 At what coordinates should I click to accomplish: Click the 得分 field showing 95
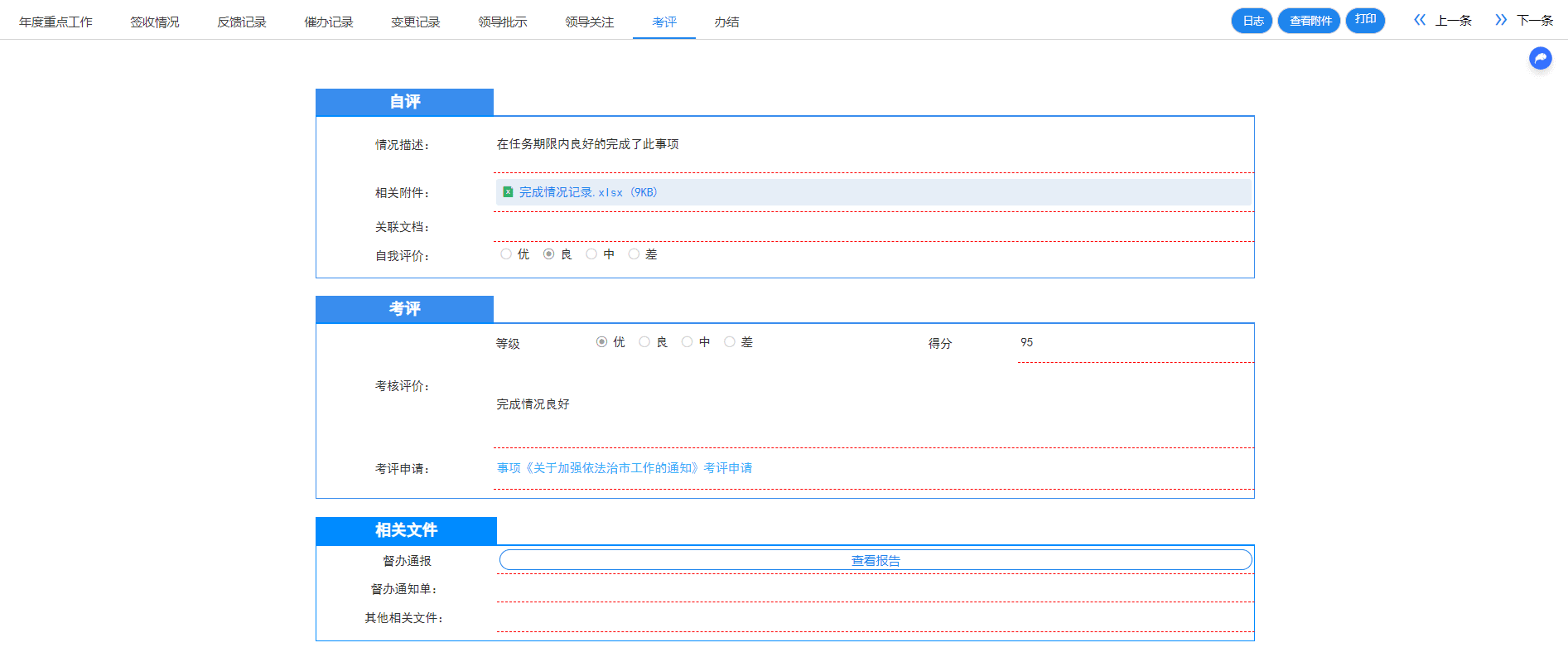1136,344
